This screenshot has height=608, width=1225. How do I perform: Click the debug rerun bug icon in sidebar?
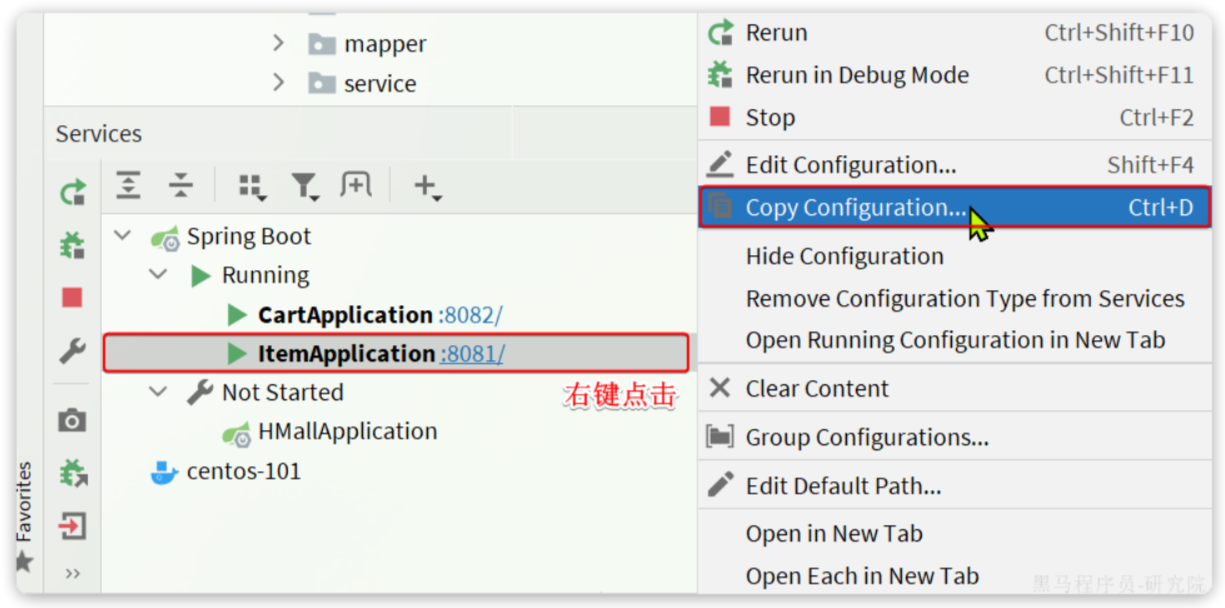(72, 244)
